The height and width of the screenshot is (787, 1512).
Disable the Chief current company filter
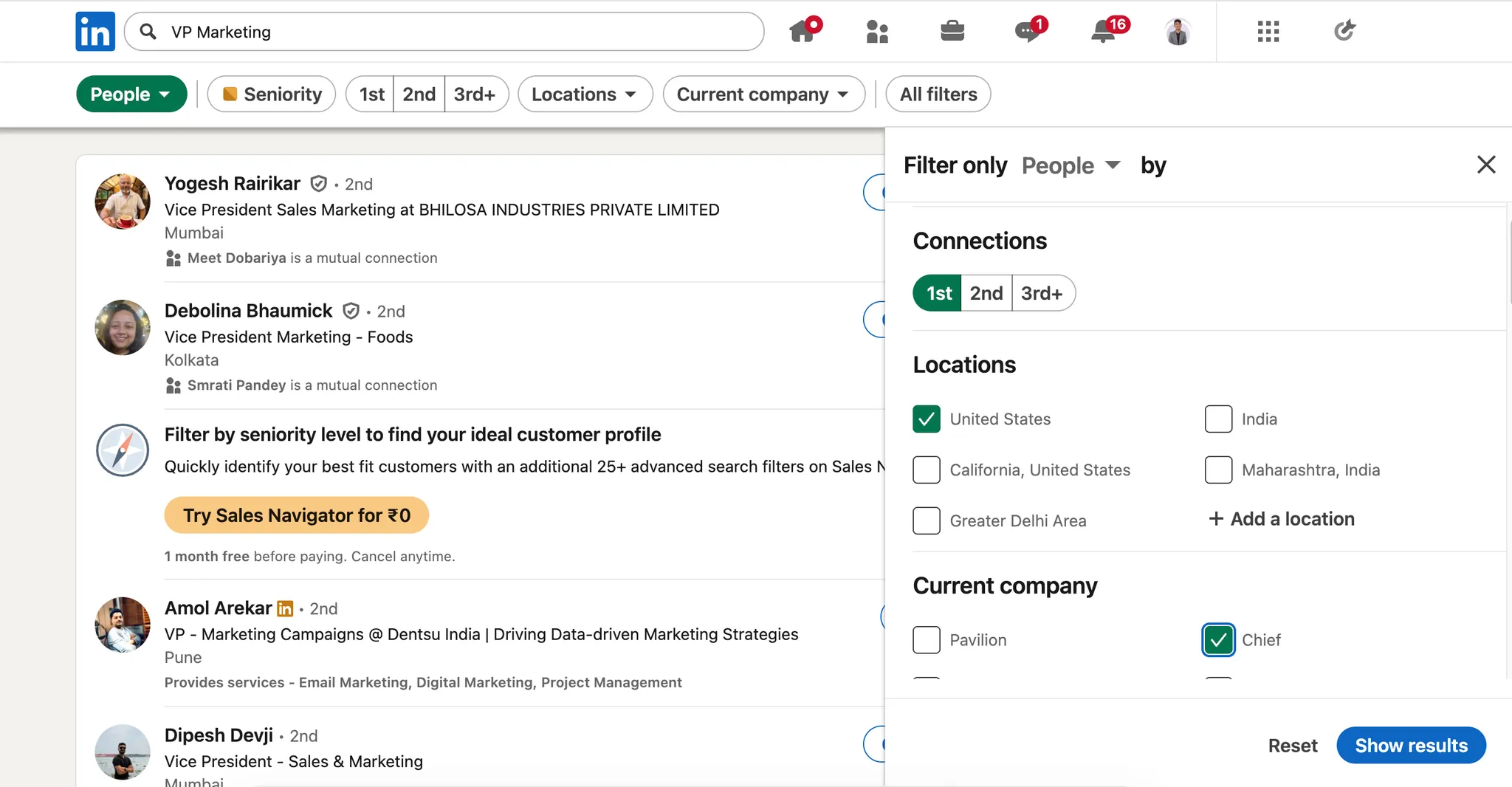click(x=1217, y=640)
